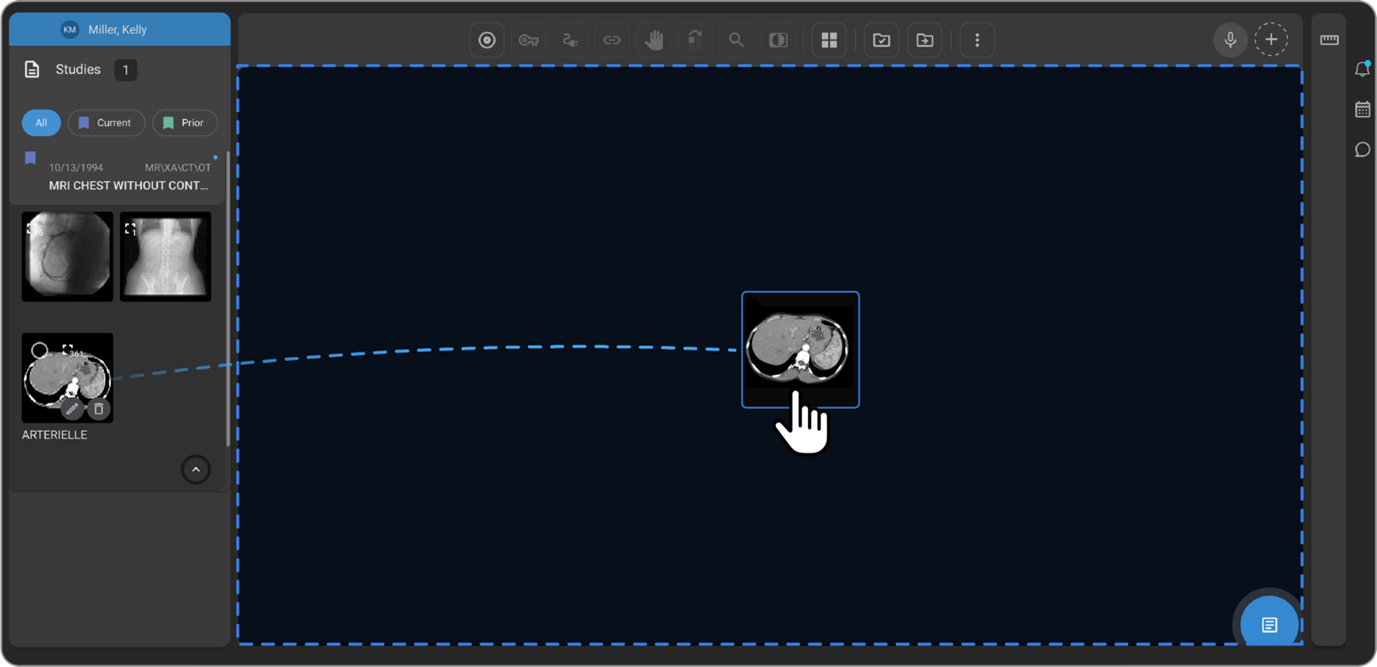
Task: Click the link chain icon
Action: tap(611, 40)
